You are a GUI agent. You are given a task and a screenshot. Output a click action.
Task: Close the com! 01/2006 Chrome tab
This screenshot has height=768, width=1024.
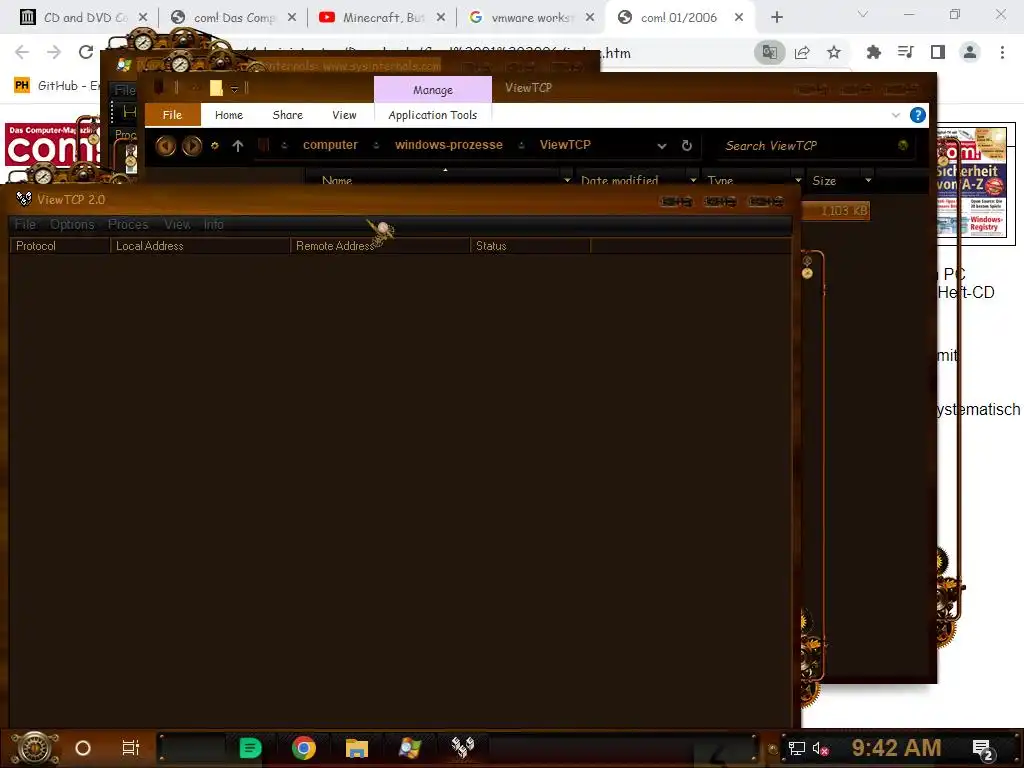(739, 18)
